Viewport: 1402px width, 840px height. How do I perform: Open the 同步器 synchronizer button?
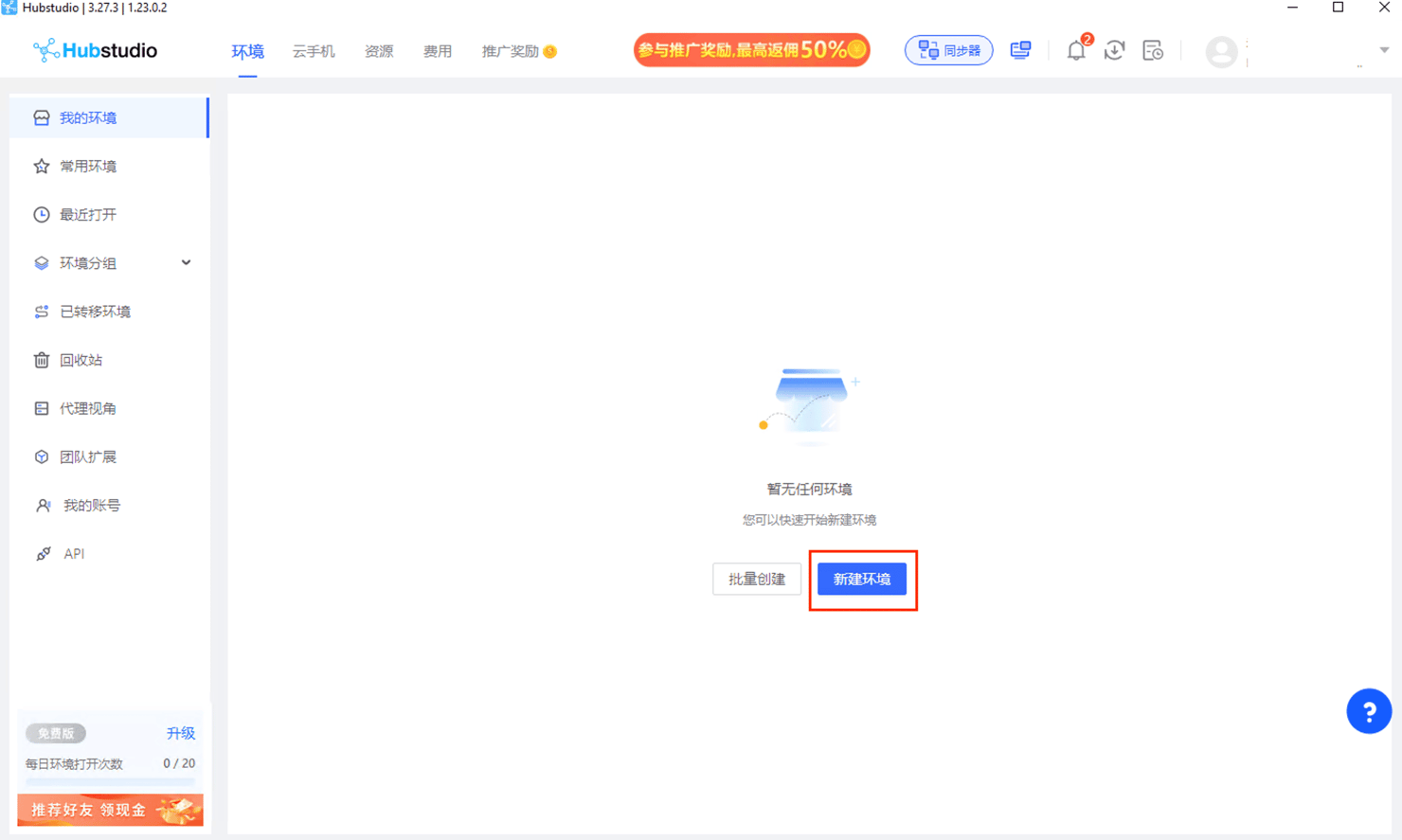tap(948, 50)
